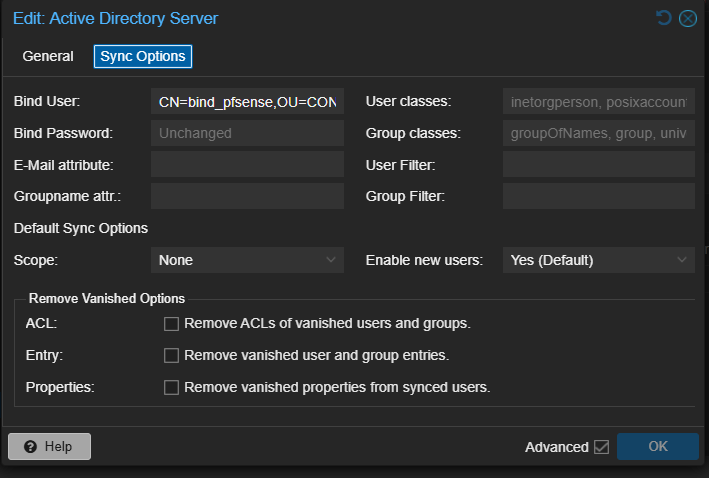Click the User classes field
The height and width of the screenshot is (478, 709).
[598, 101]
